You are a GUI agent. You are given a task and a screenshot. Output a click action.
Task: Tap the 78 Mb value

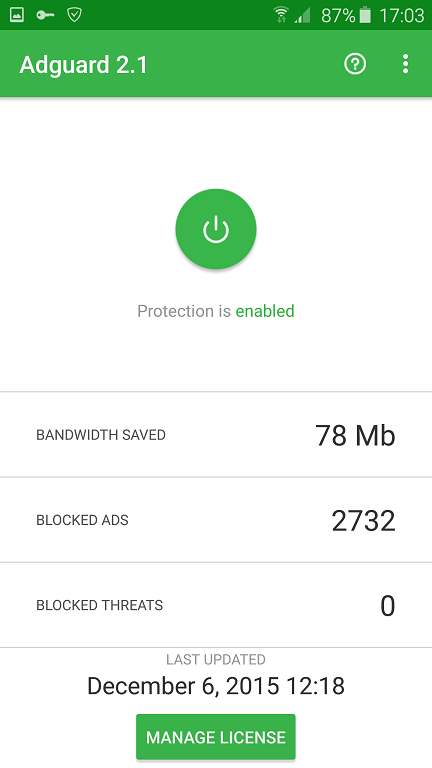(x=355, y=435)
